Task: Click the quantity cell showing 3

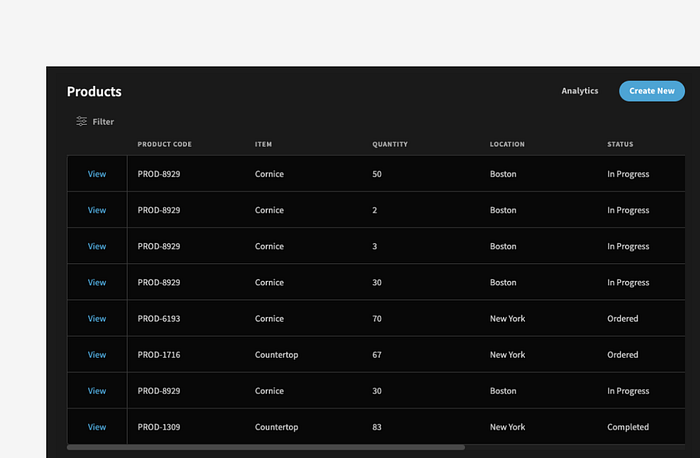Action: click(x=375, y=246)
